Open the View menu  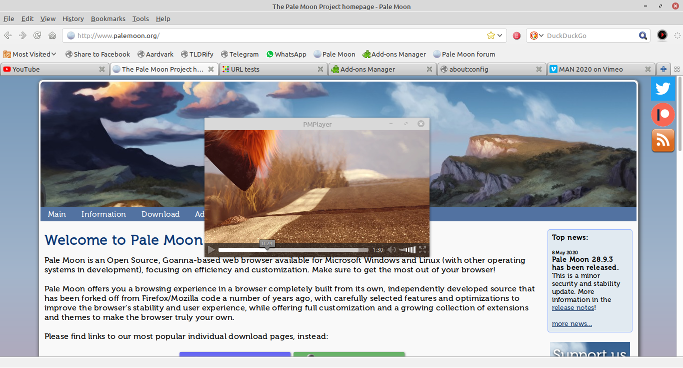point(48,19)
